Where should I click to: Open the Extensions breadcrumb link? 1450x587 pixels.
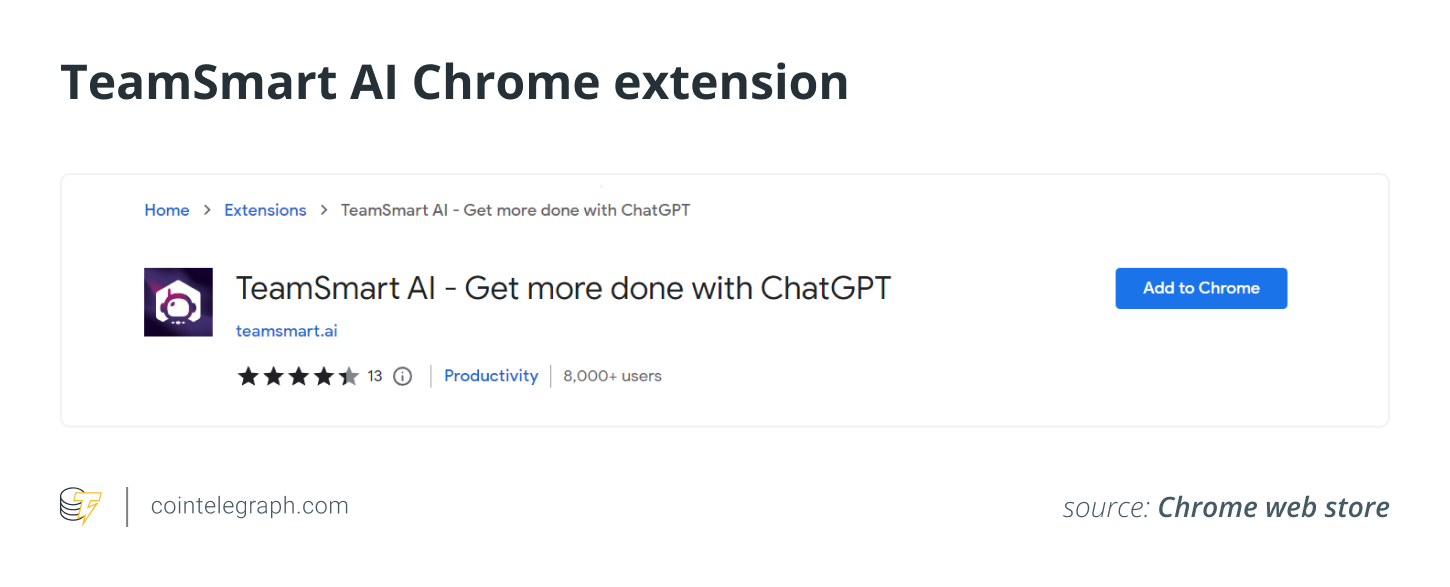(x=265, y=211)
